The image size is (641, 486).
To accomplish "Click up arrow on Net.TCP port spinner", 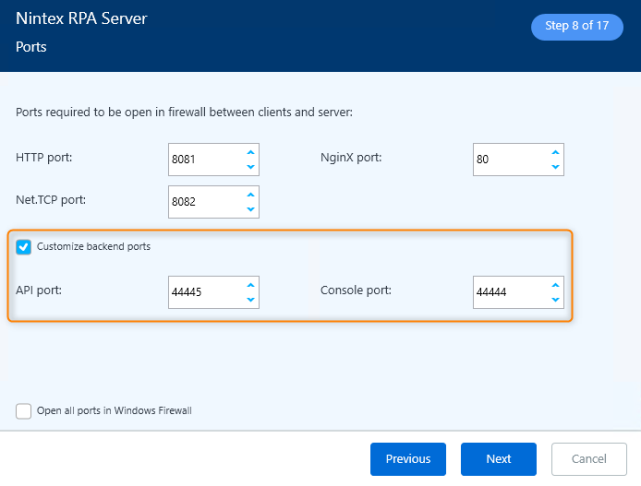I will coord(250,193).
